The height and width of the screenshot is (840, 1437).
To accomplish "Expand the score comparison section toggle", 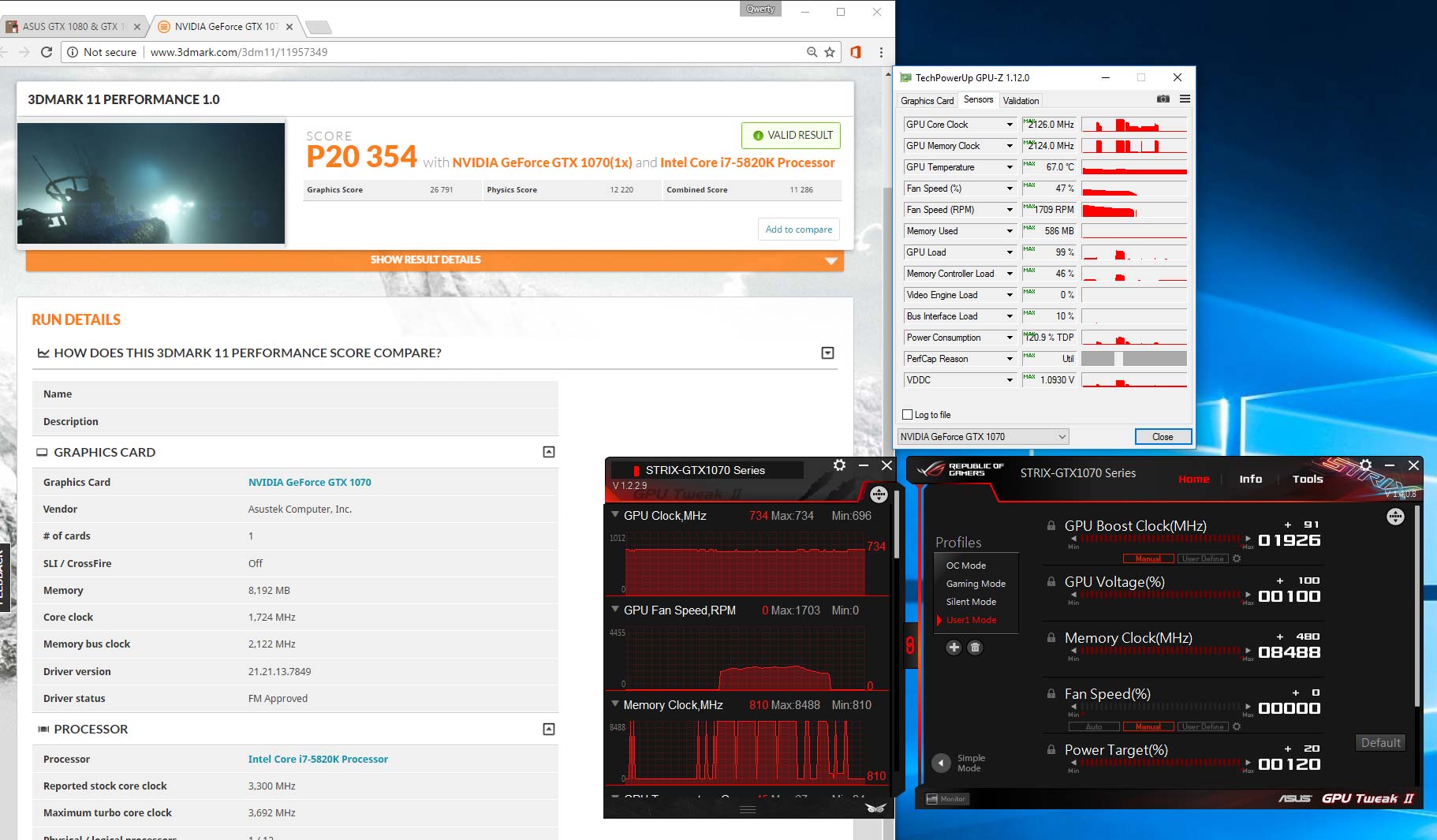I will [x=827, y=353].
